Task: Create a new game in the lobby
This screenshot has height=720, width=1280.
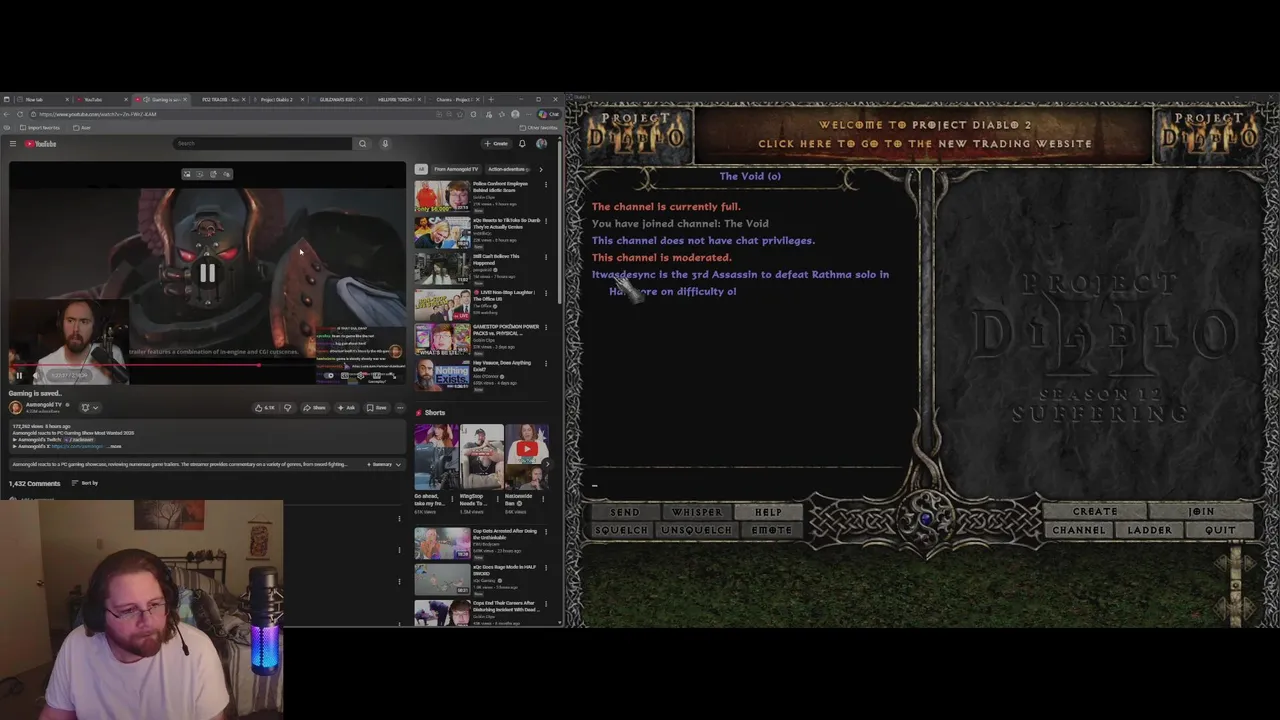Action: (x=1095, y=512)
